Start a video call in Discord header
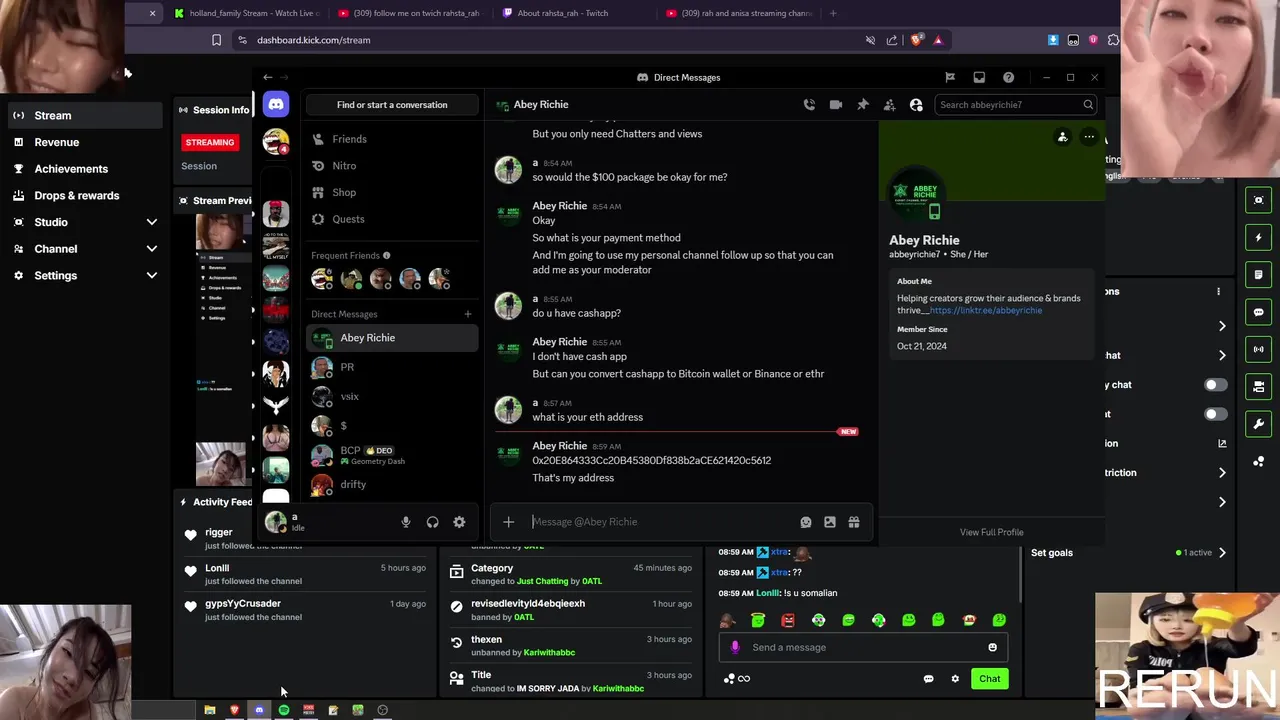1280x720 pixels. [836, 104]
